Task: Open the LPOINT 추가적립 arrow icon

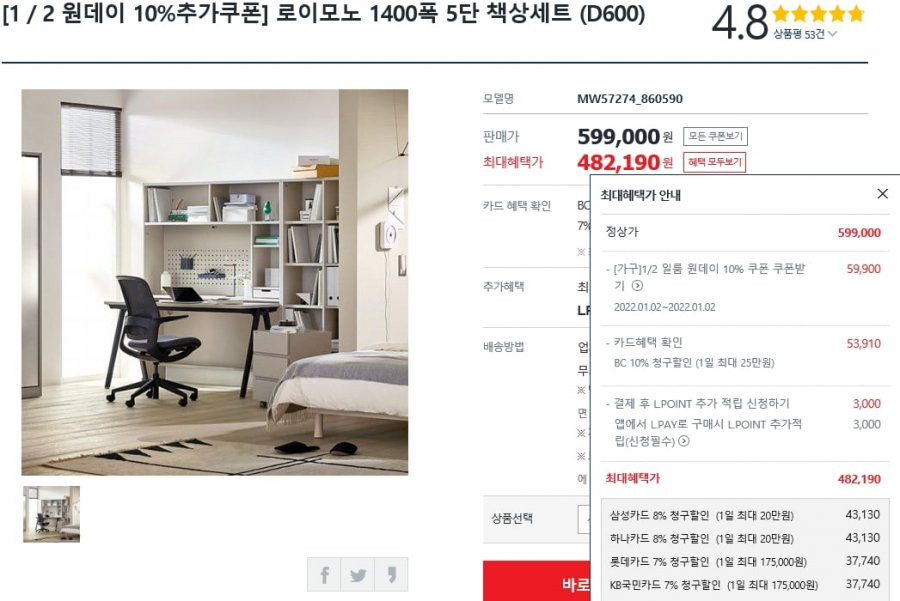Action: point(684,441)
